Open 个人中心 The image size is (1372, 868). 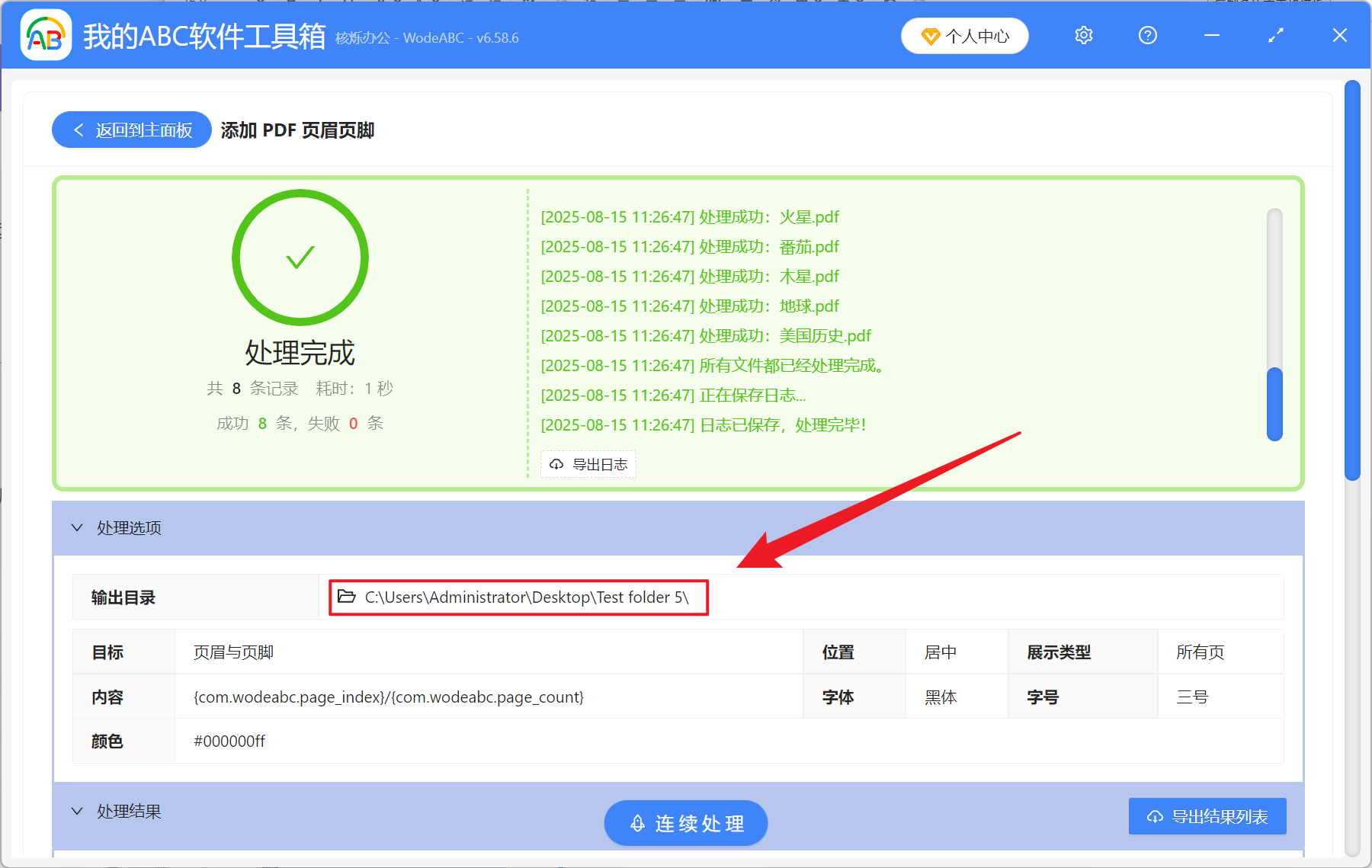(964, 36)
